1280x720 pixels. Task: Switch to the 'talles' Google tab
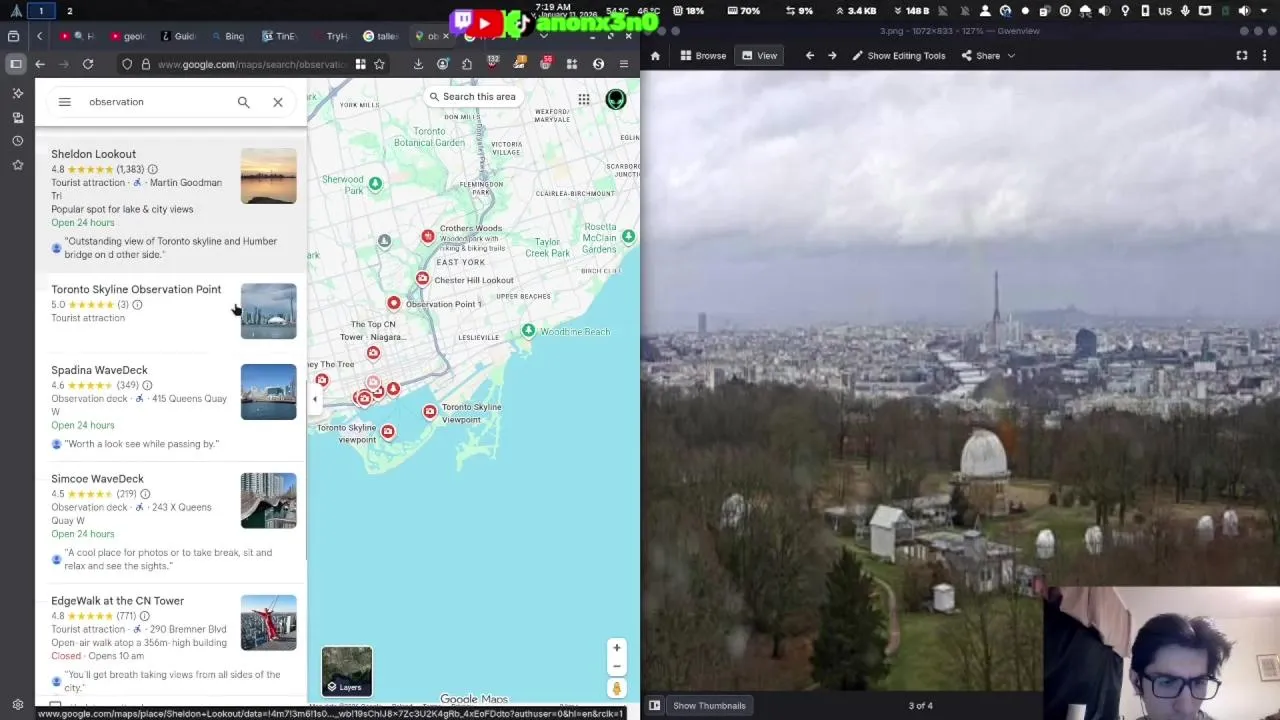(381, 36)
